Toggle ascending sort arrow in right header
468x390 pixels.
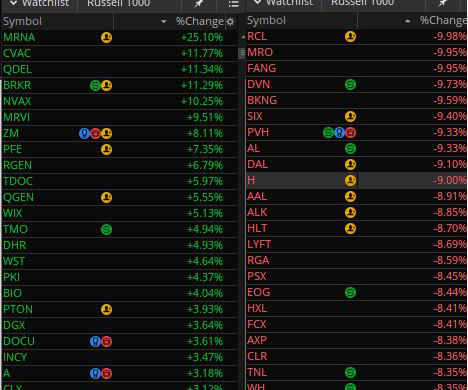point(407,21)
